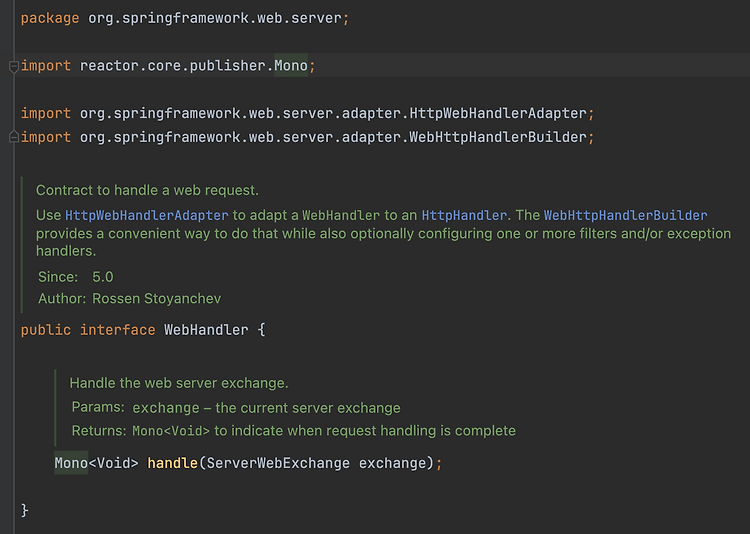Click Void generic type in method signature
This screenshot has width=750, height=534.
113,463
